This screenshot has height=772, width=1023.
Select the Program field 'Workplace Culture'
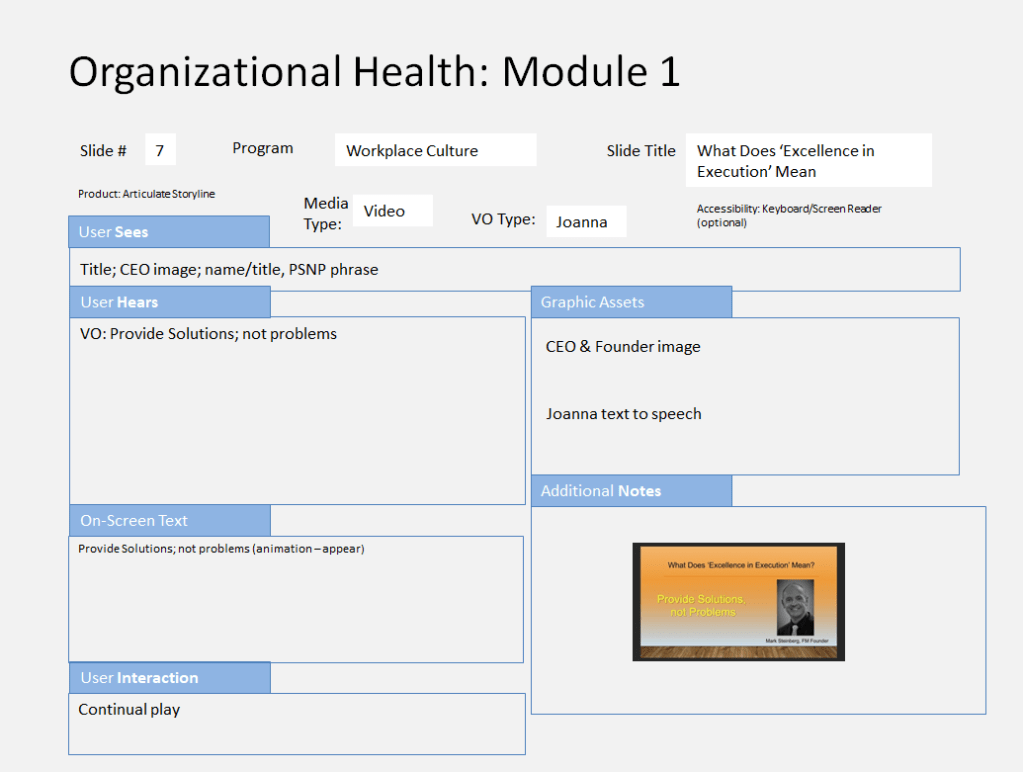pos(435,151)
